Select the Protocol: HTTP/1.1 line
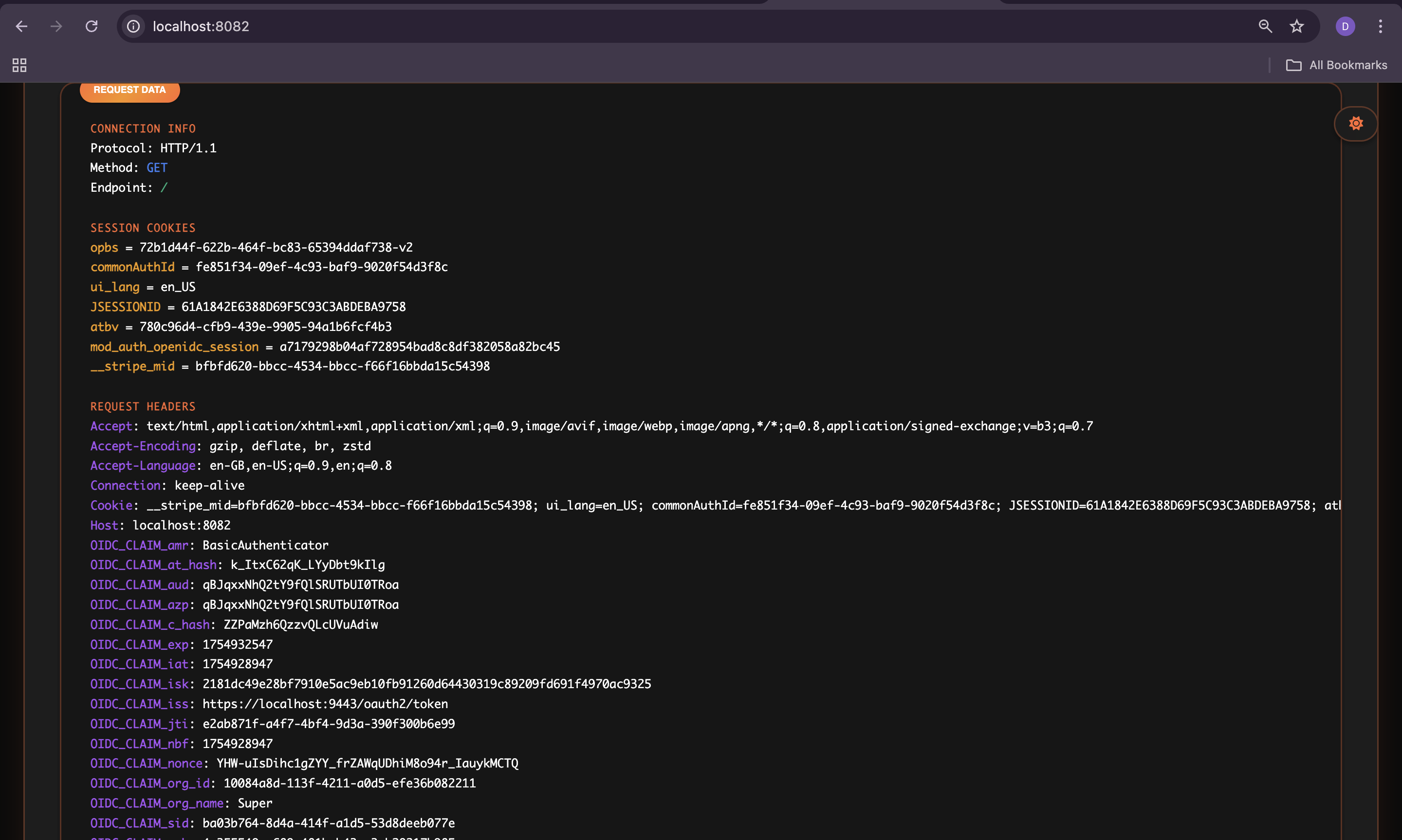1402x840 pixels. pyautogui.click(x=153, y=148)
